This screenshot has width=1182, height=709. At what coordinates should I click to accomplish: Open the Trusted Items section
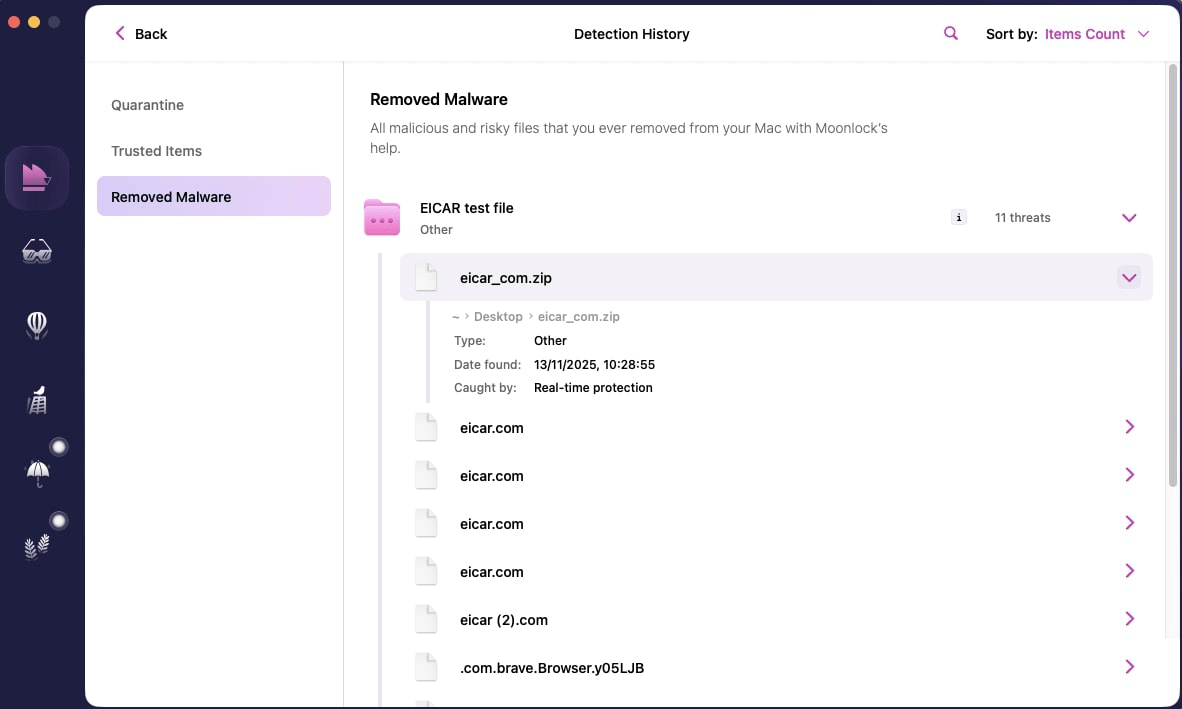click(x=156, y=150)
